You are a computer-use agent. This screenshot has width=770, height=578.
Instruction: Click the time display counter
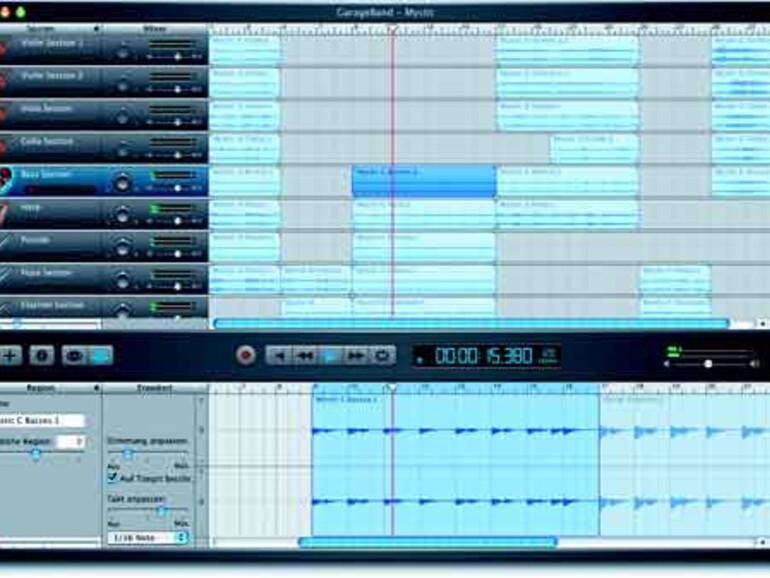486,356
